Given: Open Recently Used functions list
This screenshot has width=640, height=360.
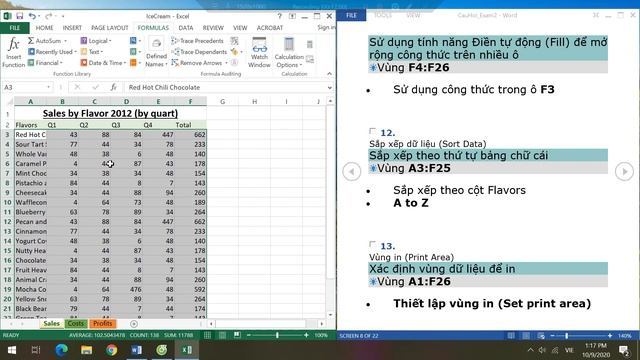Looking at the screenshot, I should (52, 52).
